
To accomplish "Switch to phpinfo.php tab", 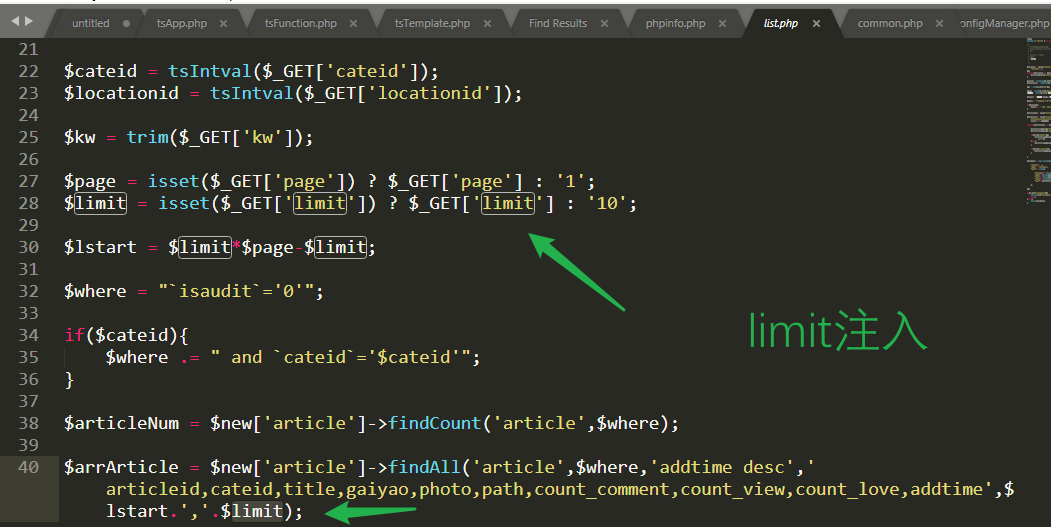I will click(x=676, y=23).
